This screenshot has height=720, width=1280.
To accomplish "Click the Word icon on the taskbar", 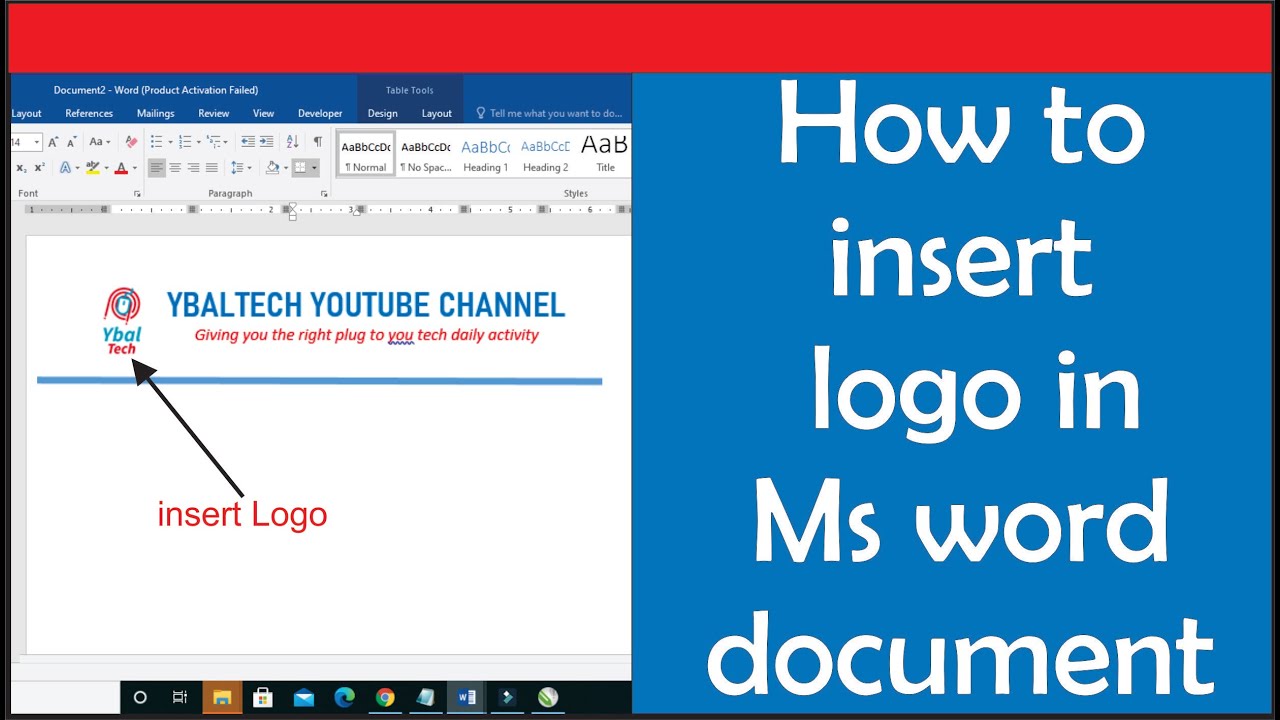I will (x=466, y=697).
